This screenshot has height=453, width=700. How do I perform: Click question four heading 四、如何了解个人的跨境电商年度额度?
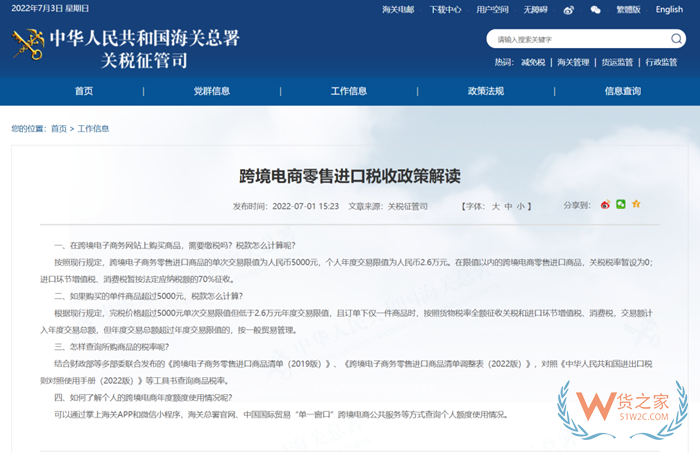[x=143, y=398]
